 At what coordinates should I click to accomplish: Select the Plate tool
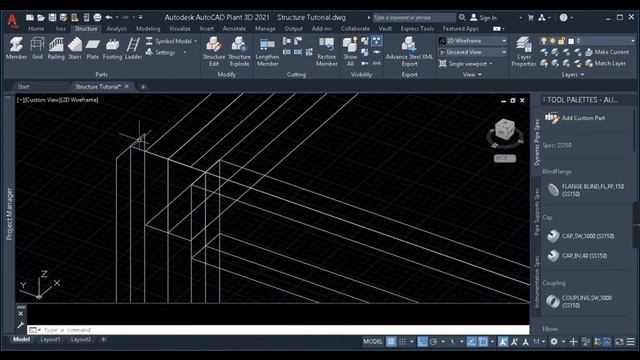[92, 49]
